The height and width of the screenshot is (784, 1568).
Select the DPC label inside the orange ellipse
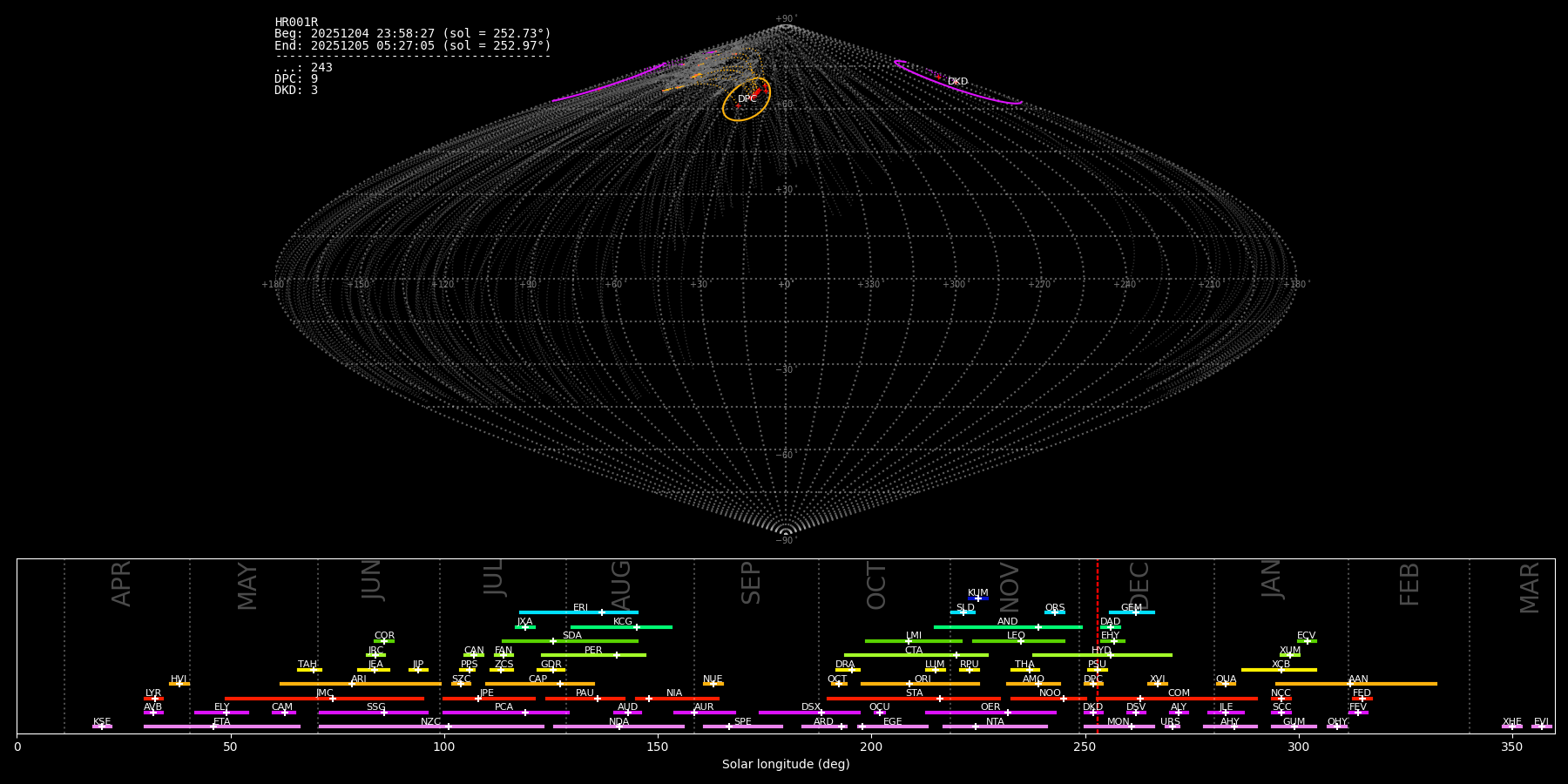[x=747, y=99]
